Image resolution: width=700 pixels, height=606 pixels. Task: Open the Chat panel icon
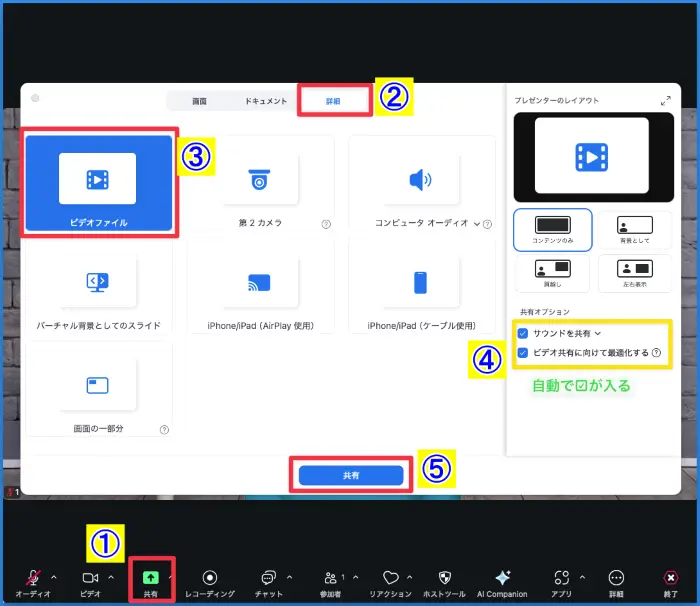pos(268,577)
